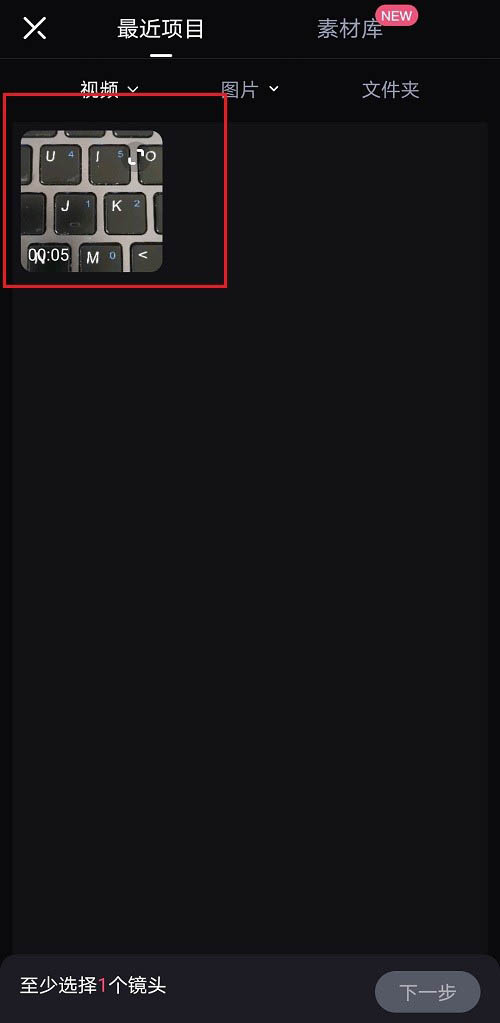Select the keyboard video thumbnail
500x1023 pixels.
[x=92, y=201]
